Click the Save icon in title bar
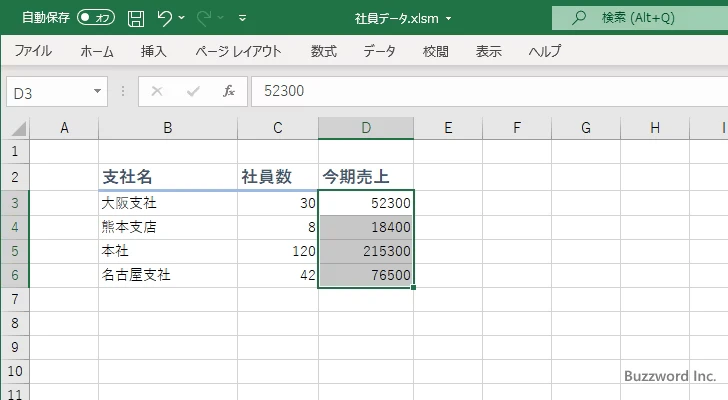The width and height of the screenshot is (728, 400). click(x=136, y=18)
